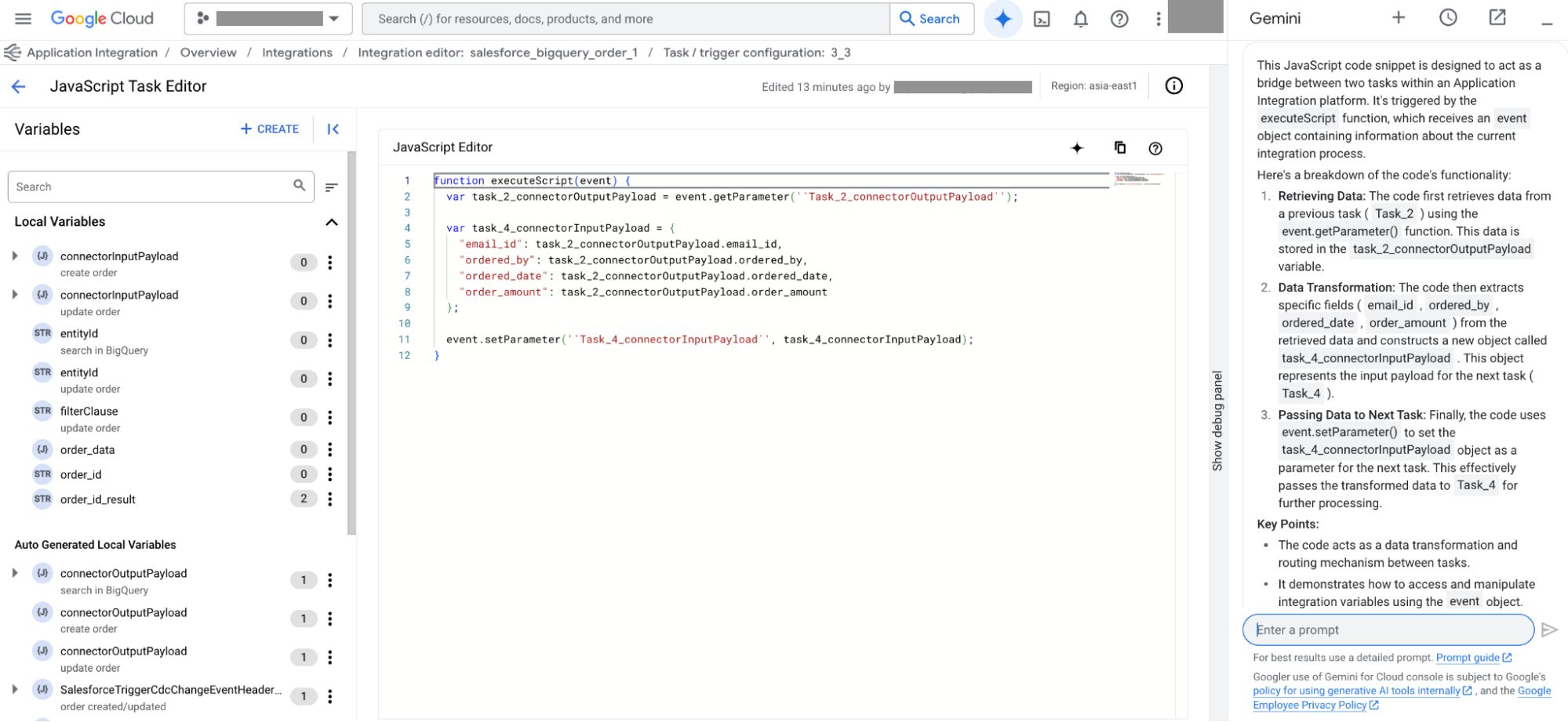Collapse the Variables panel
1568x722 pixels.
pyautogui.click(x=333, y=129)
